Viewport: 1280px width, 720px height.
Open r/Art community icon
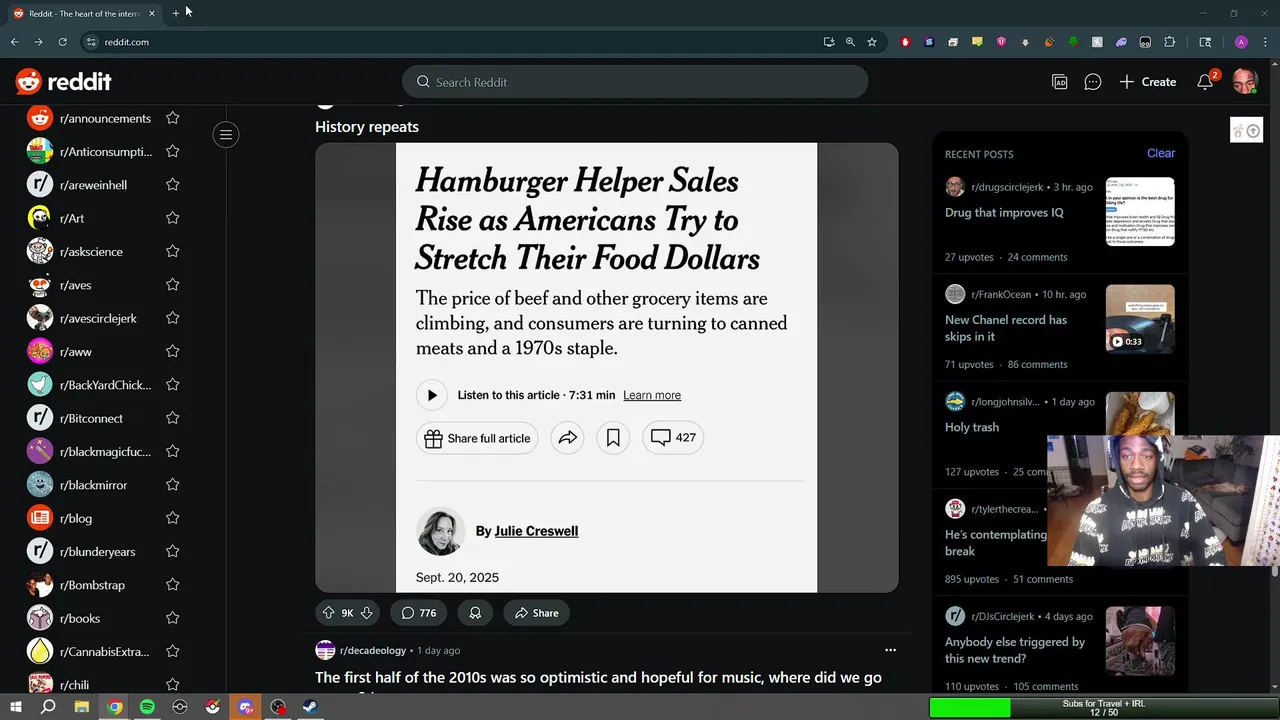click(x=40, y=218)
